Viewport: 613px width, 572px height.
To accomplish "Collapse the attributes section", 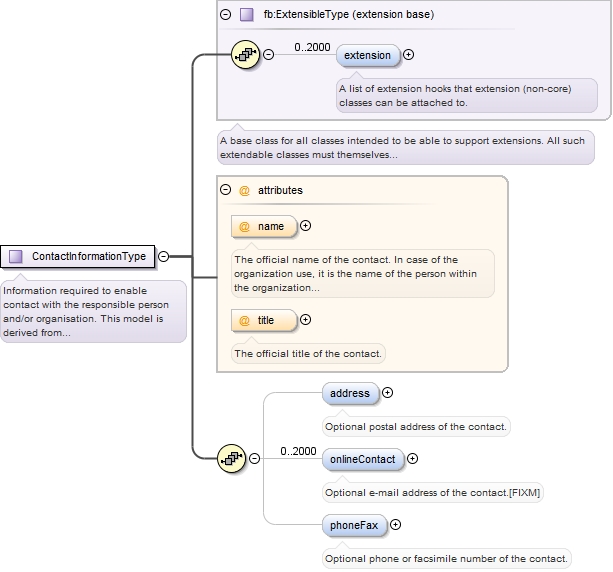I will coord(226,190).
